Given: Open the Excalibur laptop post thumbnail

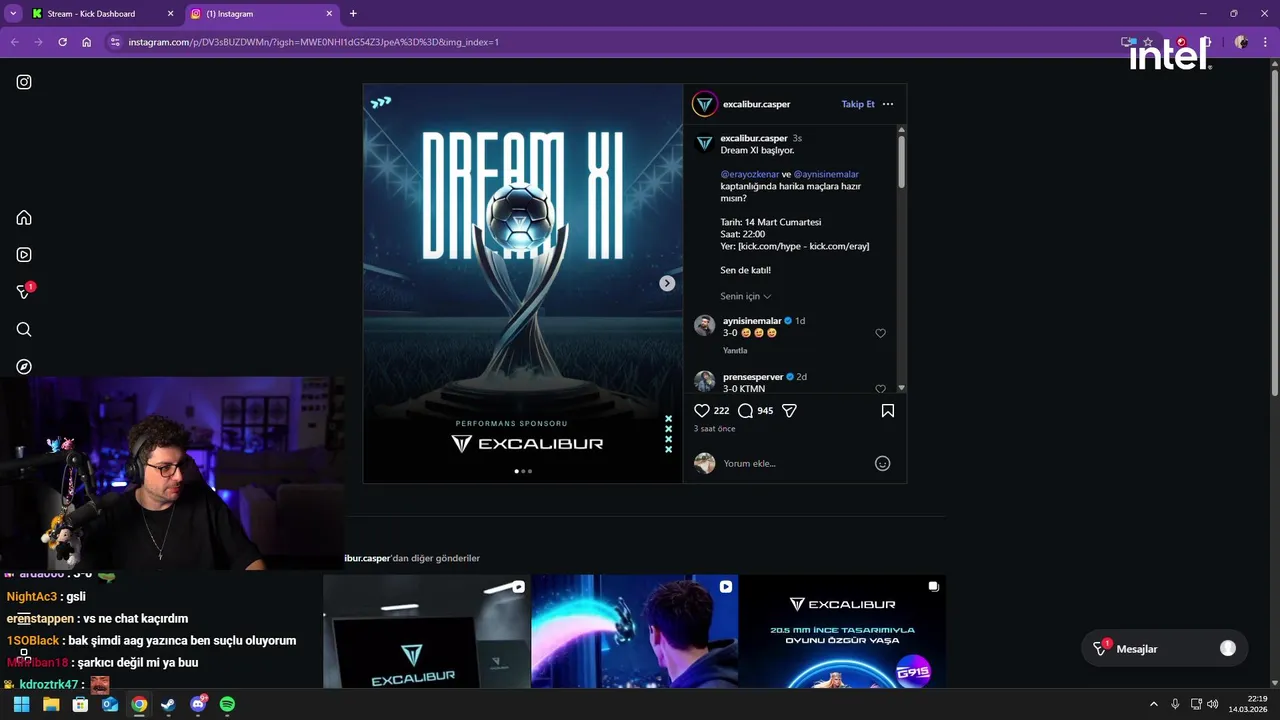Looking at the screenshot, I should 427,631.
